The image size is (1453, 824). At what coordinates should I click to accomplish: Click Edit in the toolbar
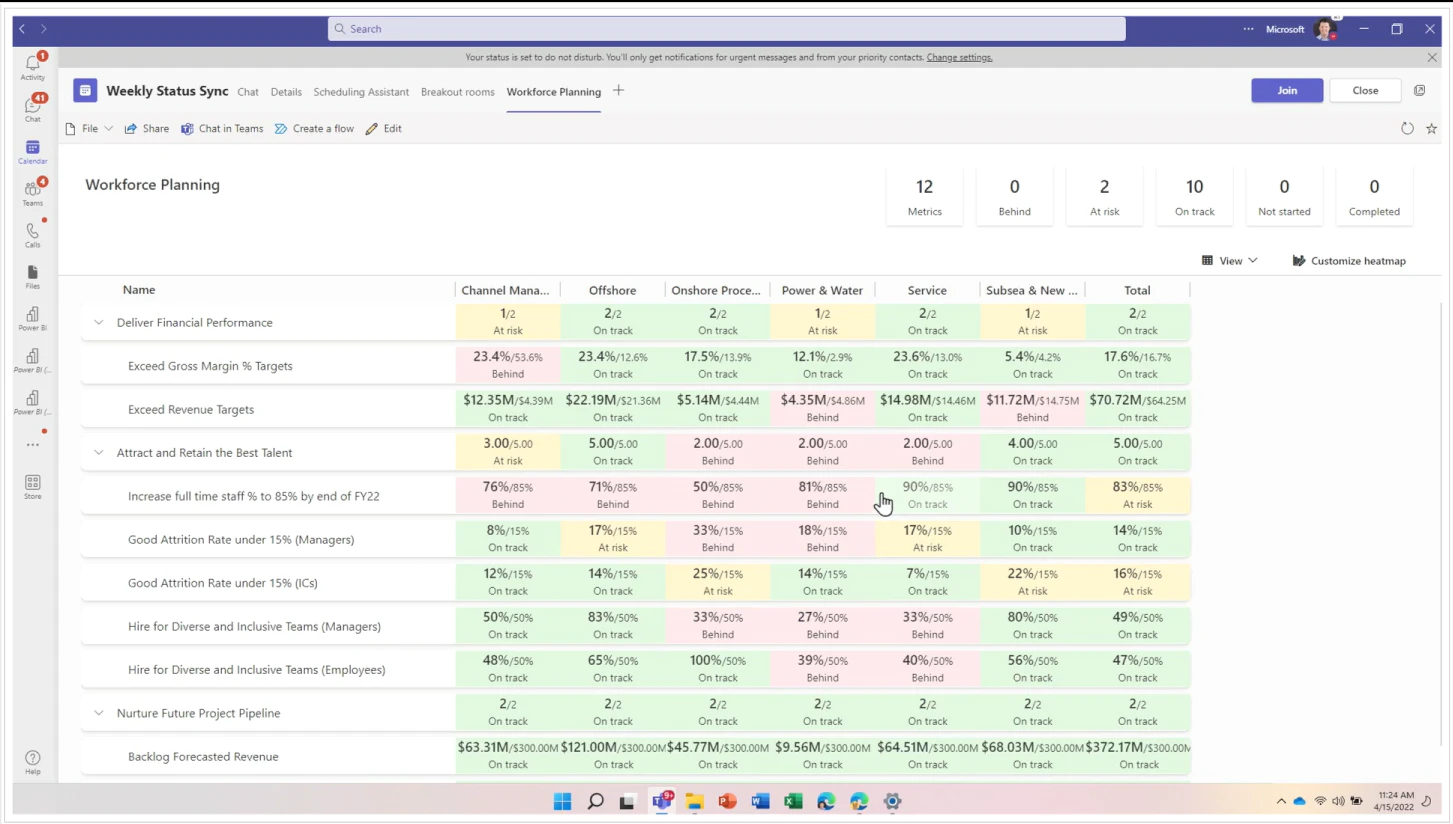pos(384,128)
